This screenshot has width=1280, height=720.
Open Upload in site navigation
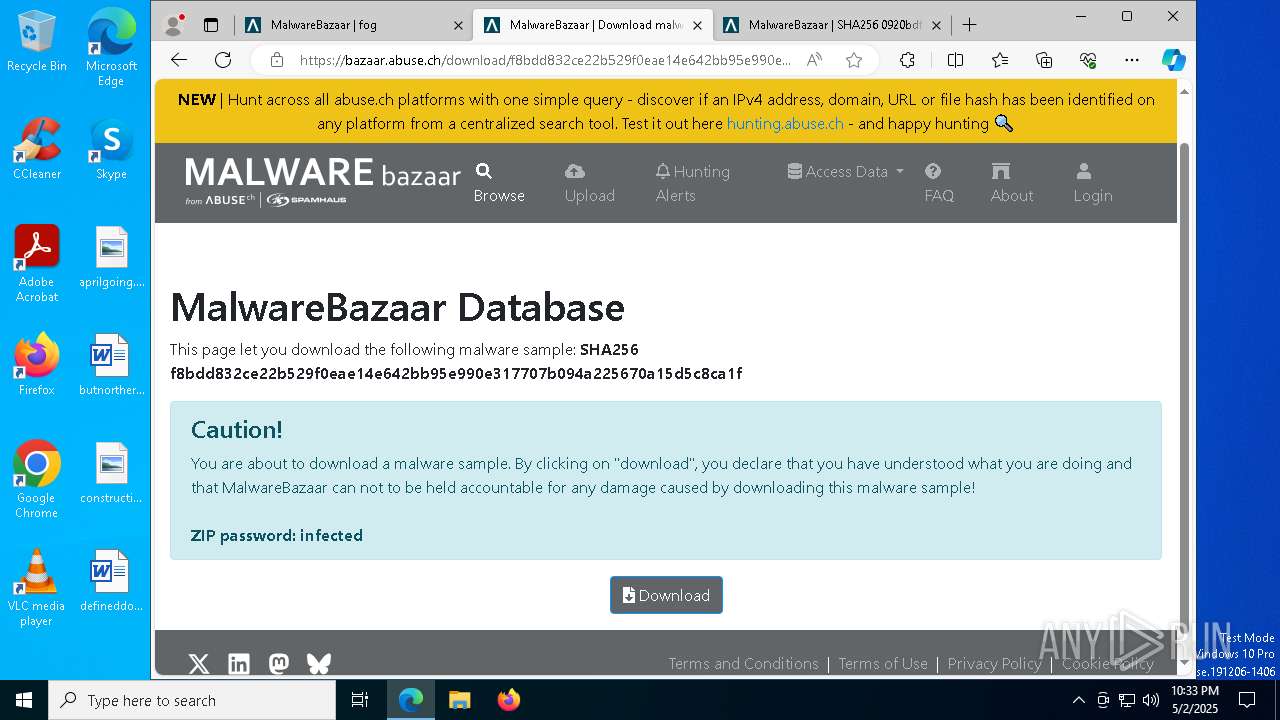[589, 183]
